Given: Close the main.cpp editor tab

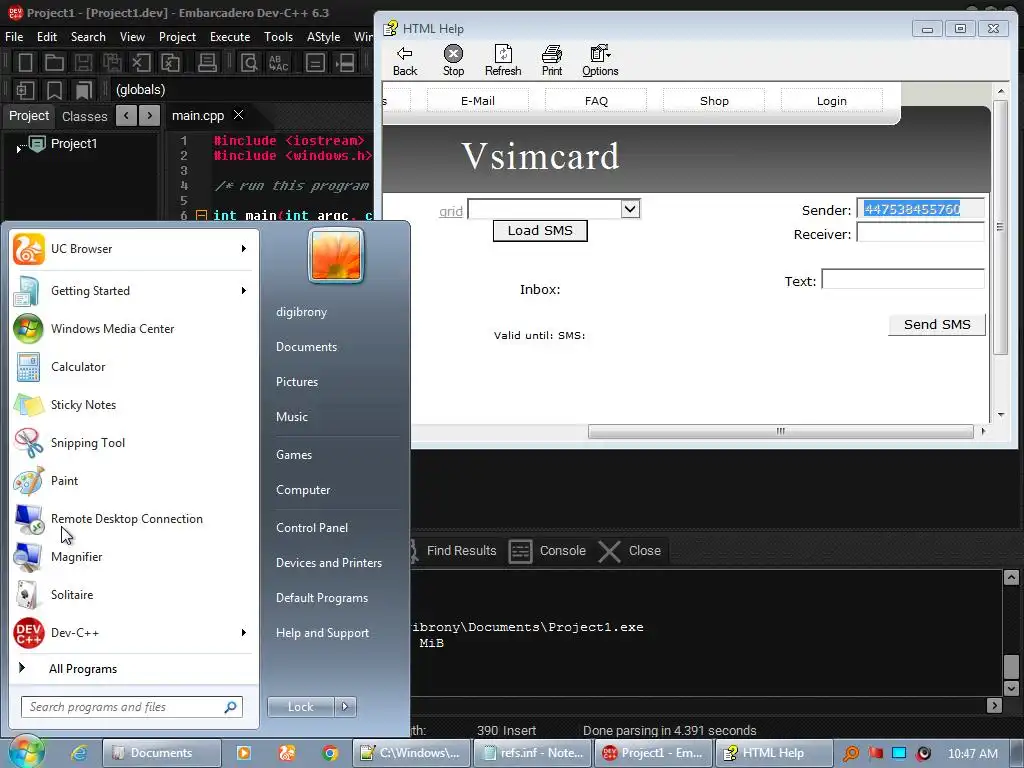Looking at the screenshot, I should click(x=239, y=114).
